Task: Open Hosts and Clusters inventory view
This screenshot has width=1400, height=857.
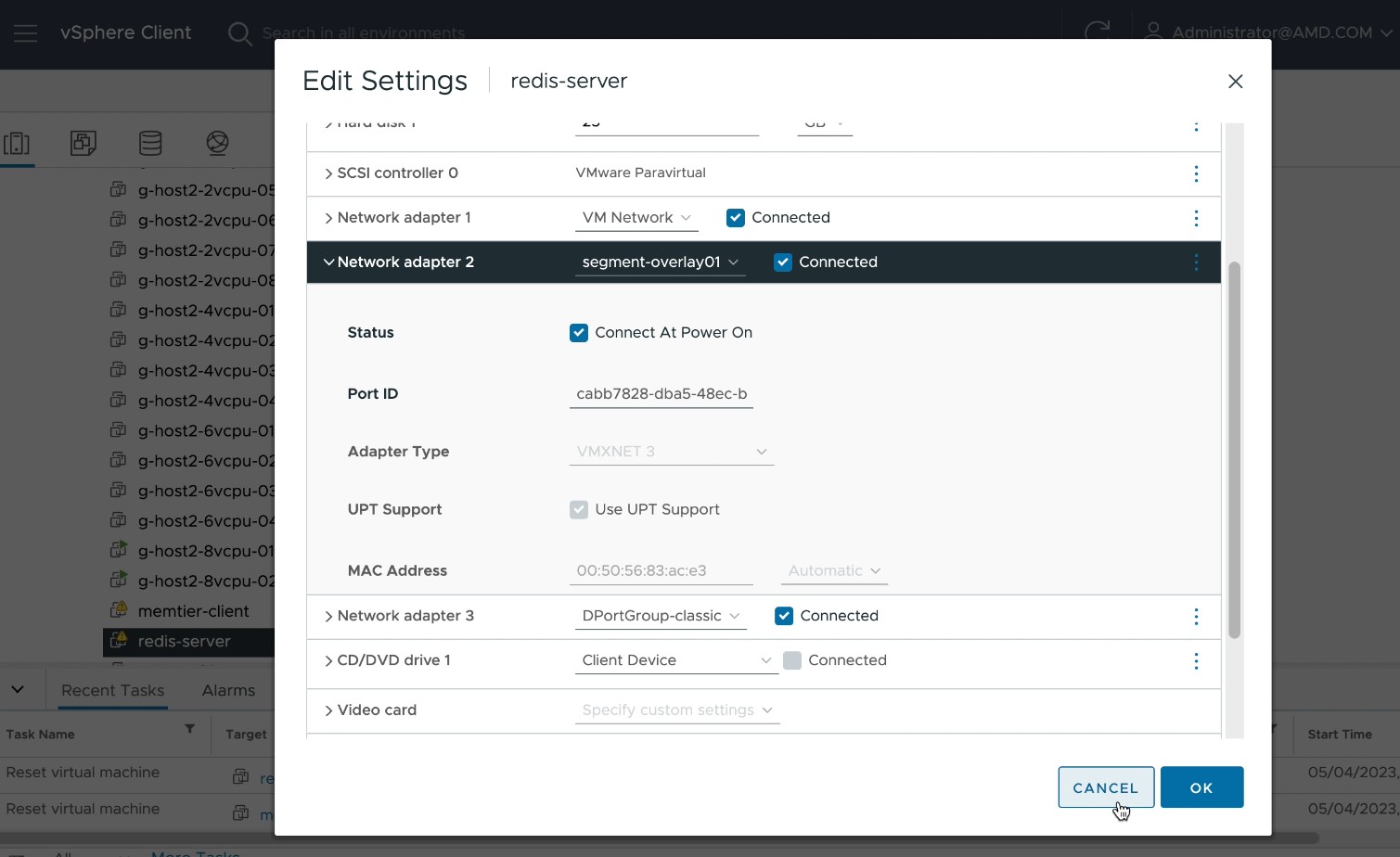Action: tap(17, 144)
